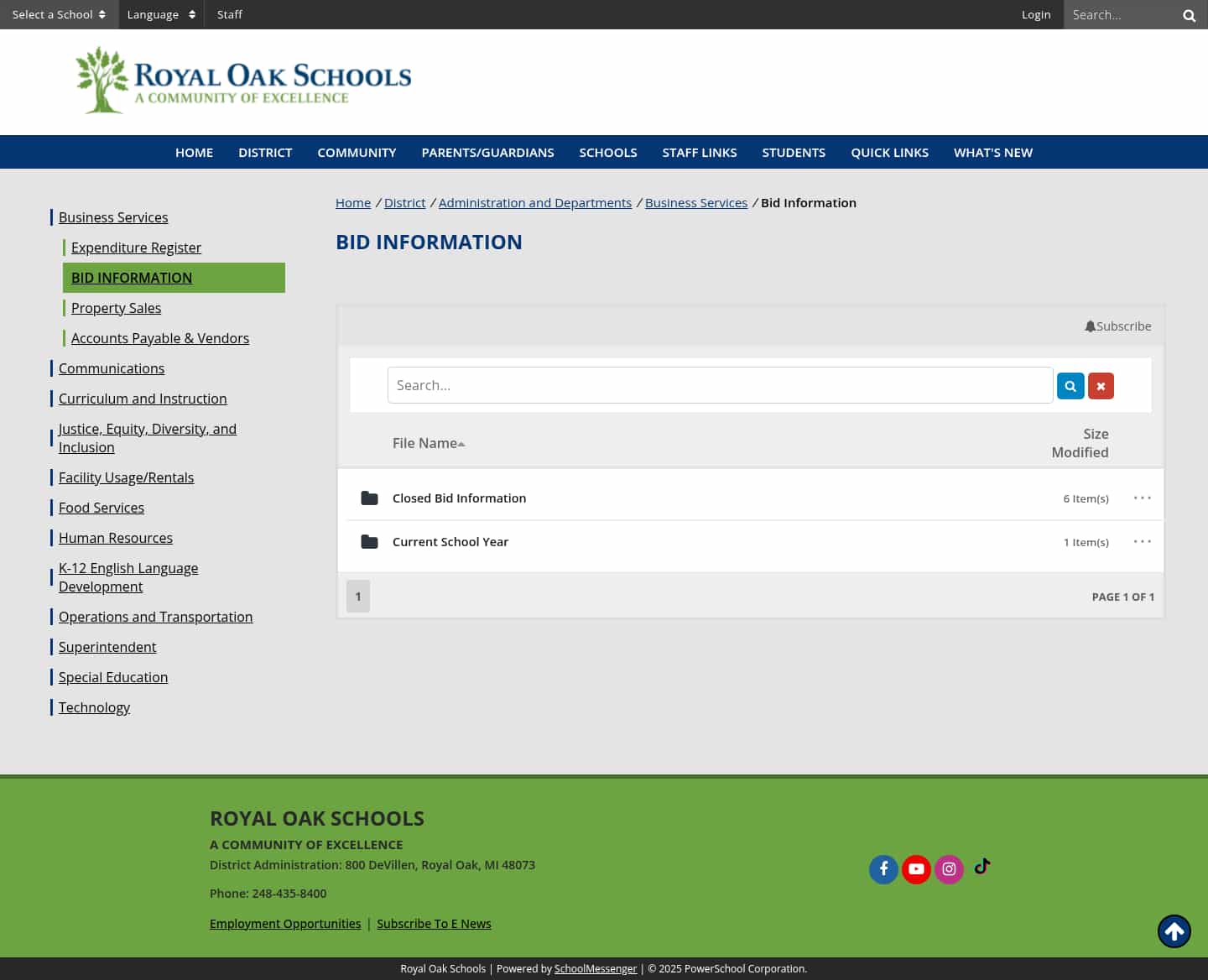Screen dimensions: 1208x980
Task: Switch to the DISTRICT menu
Action: click(265, 152)
